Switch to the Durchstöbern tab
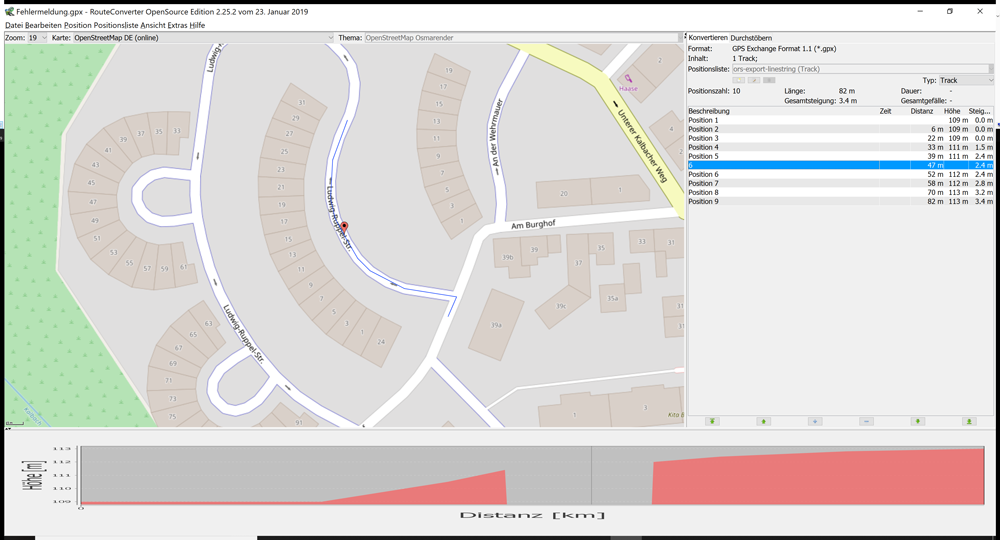This screenshot has width=1000, height=540. click(x=751, y=38)
